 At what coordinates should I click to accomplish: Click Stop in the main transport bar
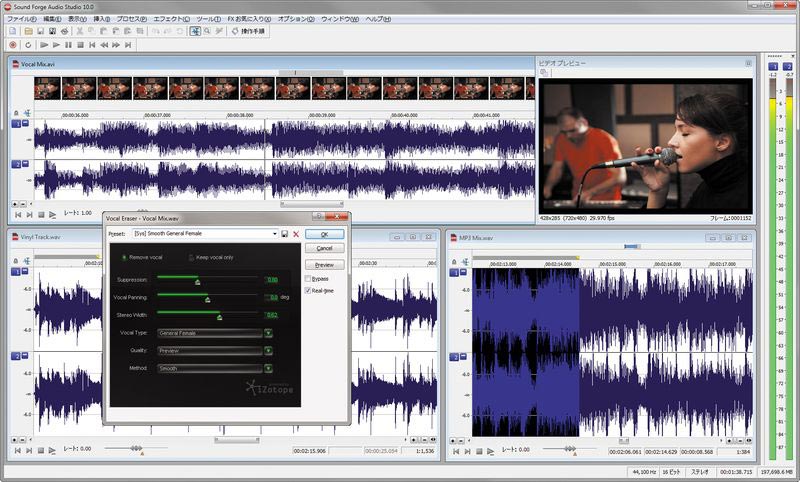[80, 45]
